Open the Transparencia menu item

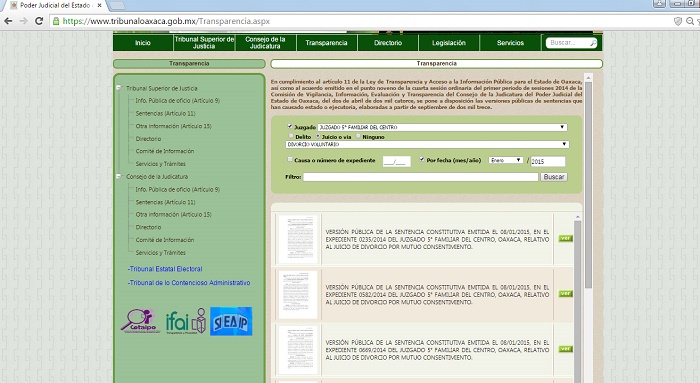326,43
